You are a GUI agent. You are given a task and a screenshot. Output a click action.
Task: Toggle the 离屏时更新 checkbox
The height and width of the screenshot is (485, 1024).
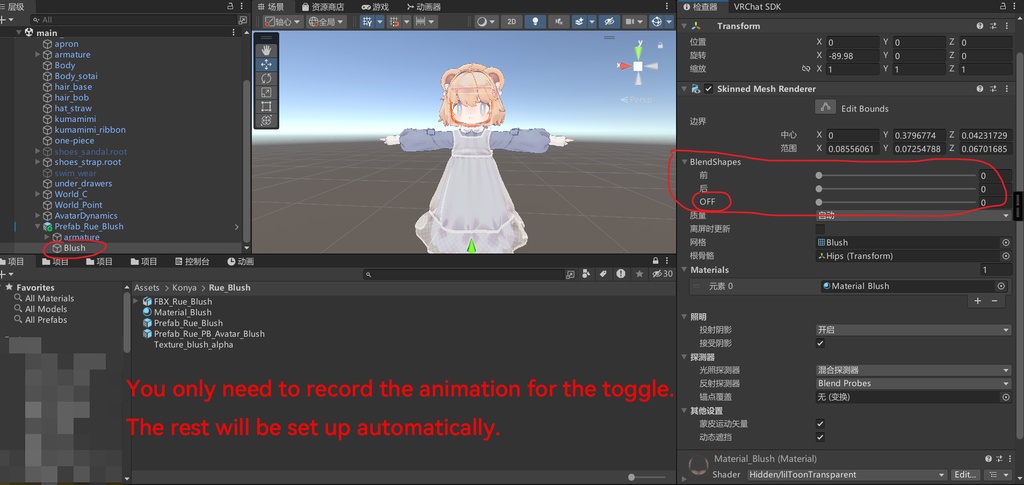point(820,229)
